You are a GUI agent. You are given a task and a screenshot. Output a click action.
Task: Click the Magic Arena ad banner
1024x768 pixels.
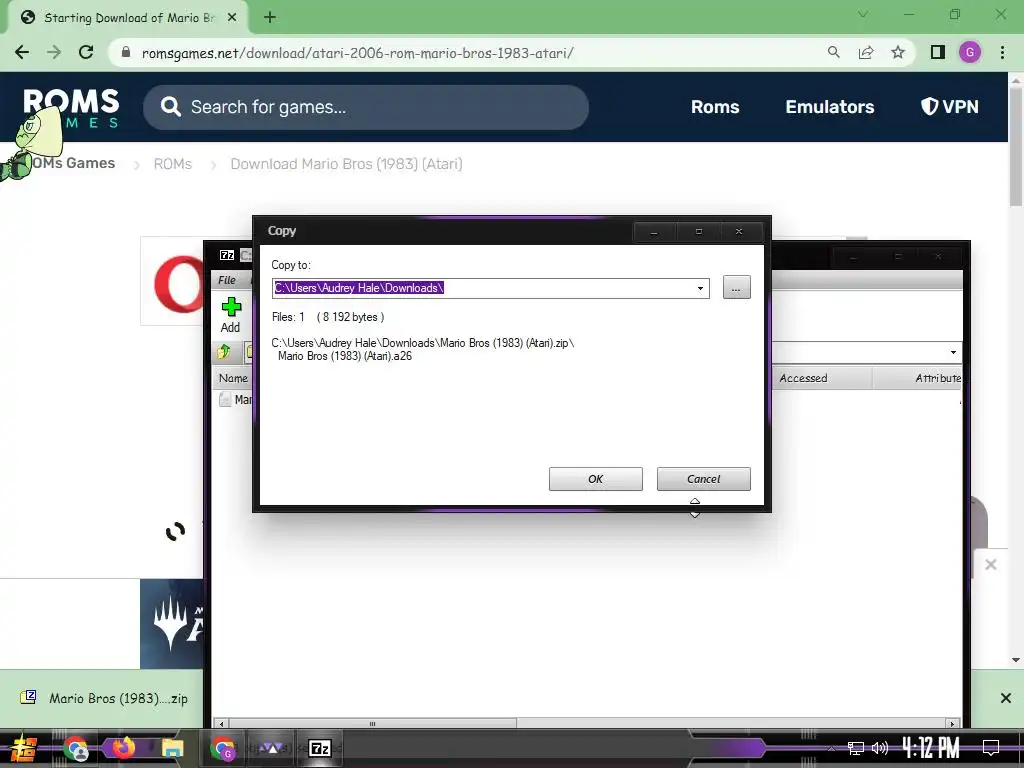click(x=172, y=624)
